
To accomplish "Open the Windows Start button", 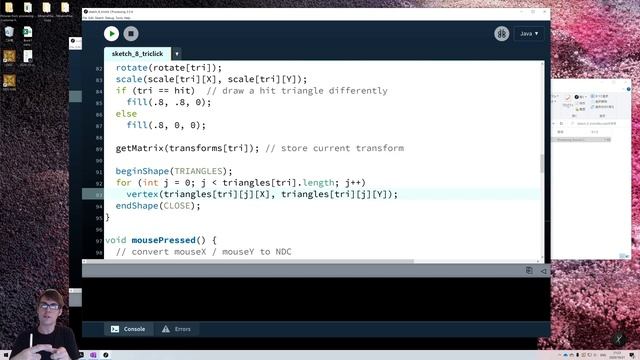I will click(6, 355).
